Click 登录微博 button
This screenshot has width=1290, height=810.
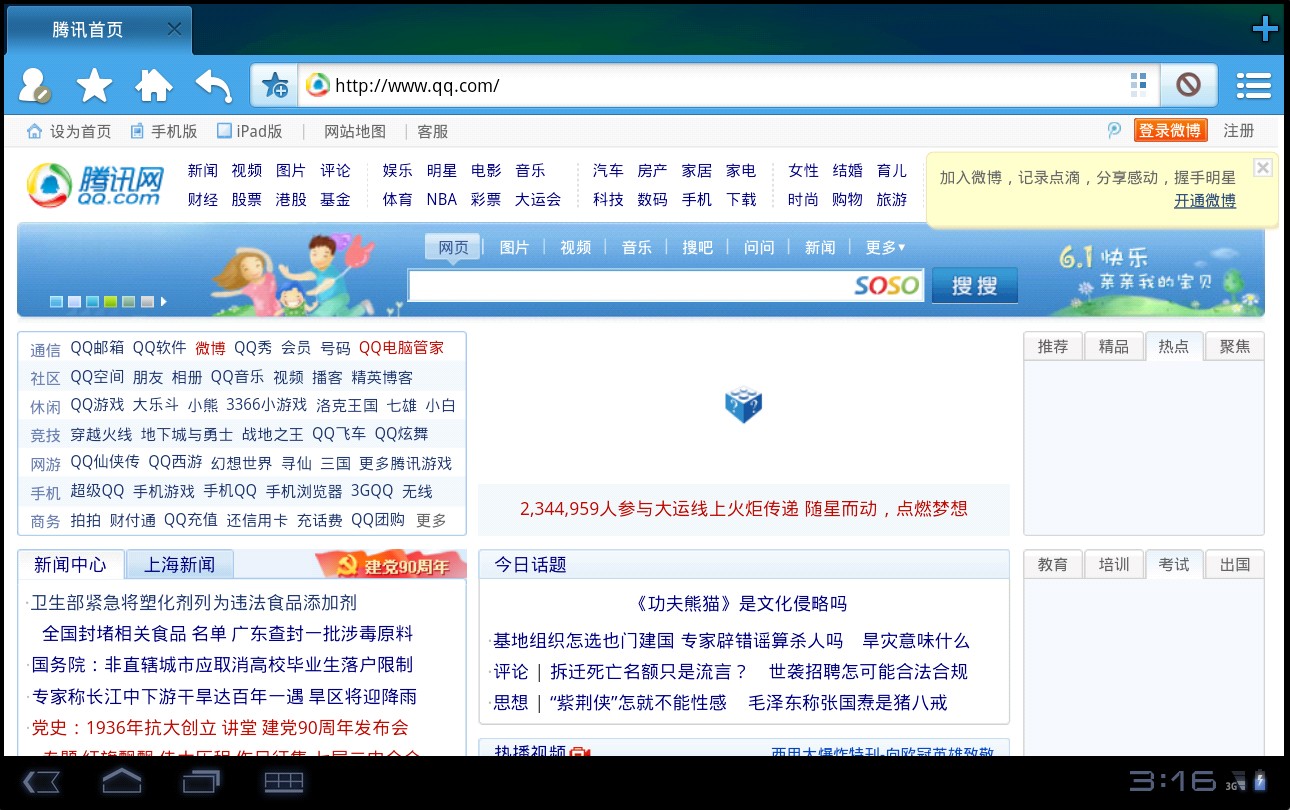[x=1171, y=130]
